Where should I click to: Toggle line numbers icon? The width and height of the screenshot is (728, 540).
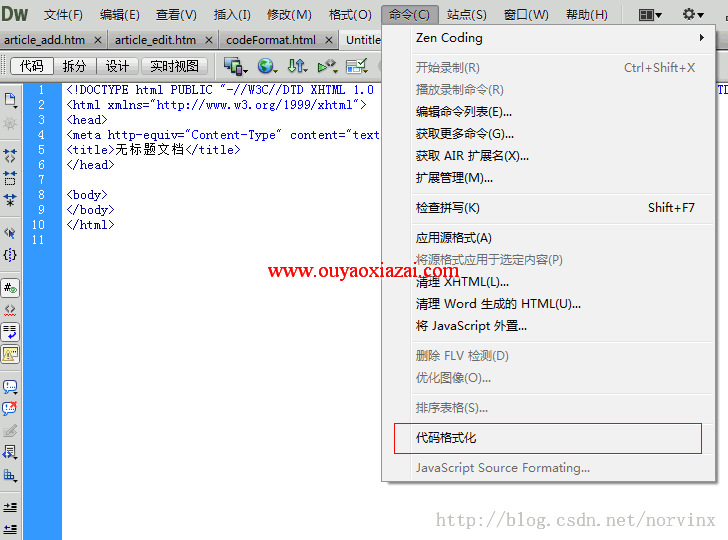click(x=10, y=288)
